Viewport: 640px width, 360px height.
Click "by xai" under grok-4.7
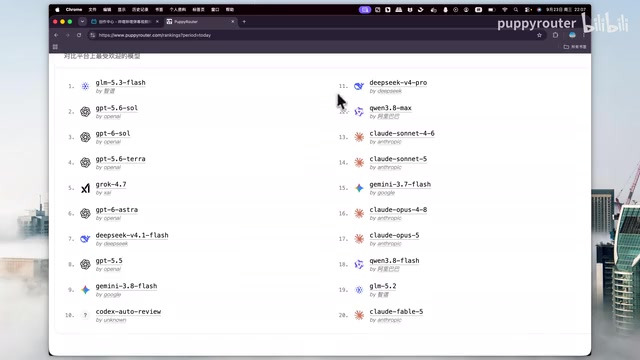click(x=103, y=193)
